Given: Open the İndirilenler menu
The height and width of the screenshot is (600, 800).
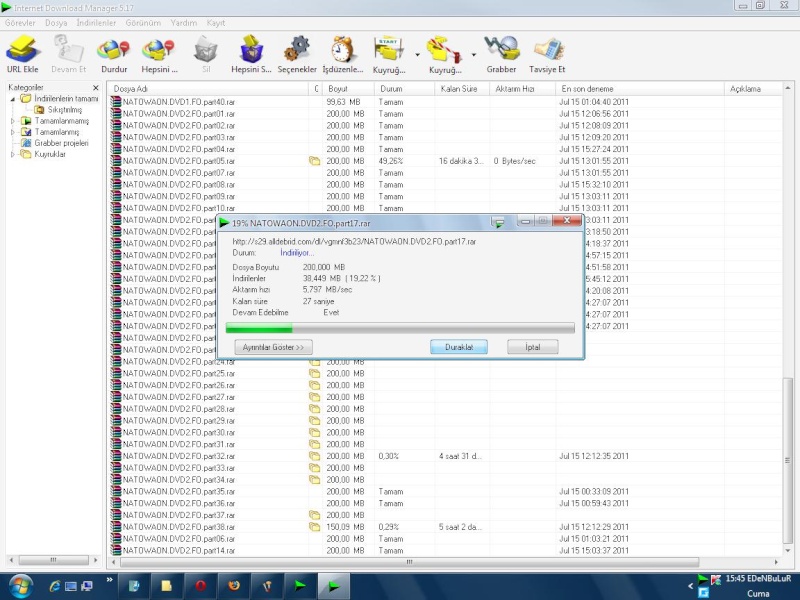Looking at the screenshot, I should pos(96,23).
